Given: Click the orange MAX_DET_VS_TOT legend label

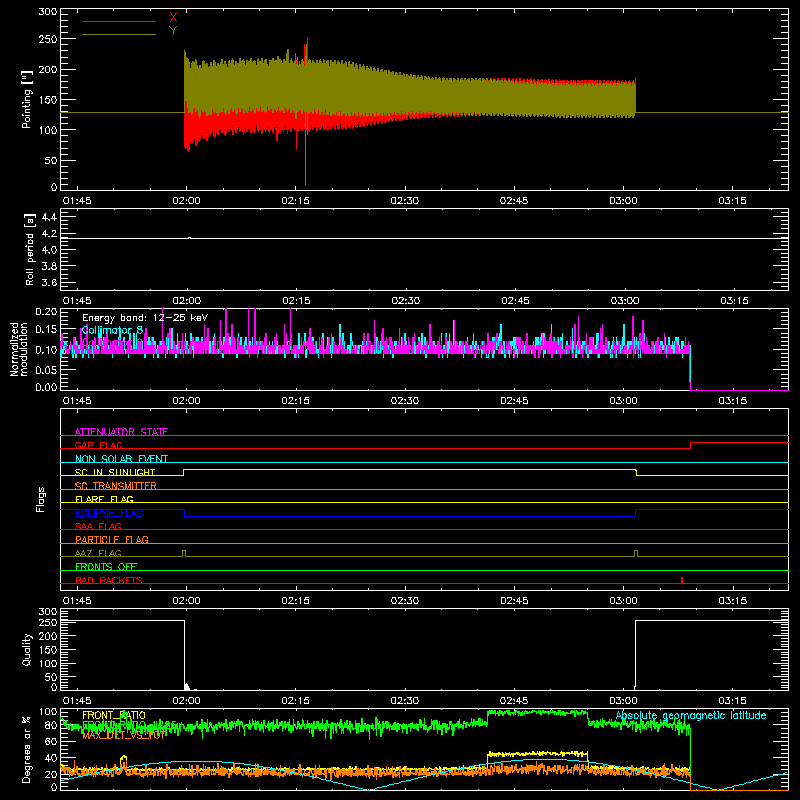Looking at the screenshot, I should 123,735.
